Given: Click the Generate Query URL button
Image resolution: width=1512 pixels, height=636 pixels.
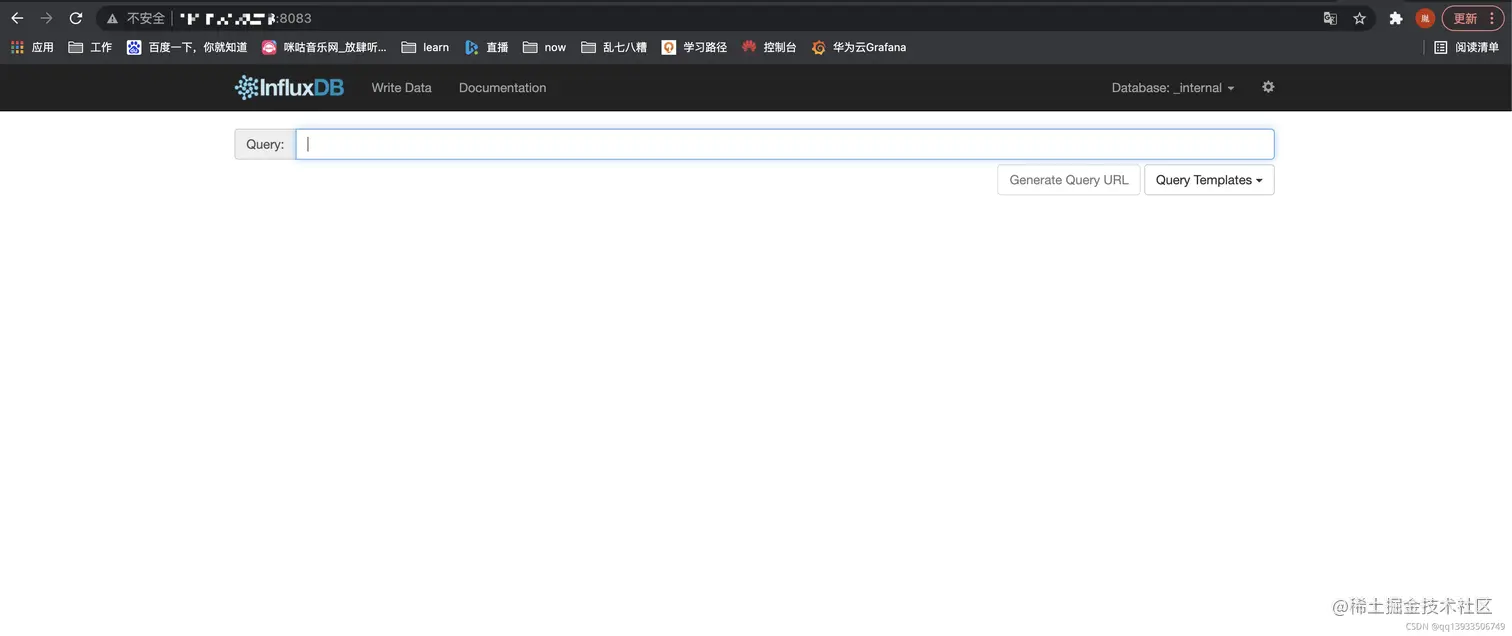Looking at the screenshot, I should click(1069, 180).
